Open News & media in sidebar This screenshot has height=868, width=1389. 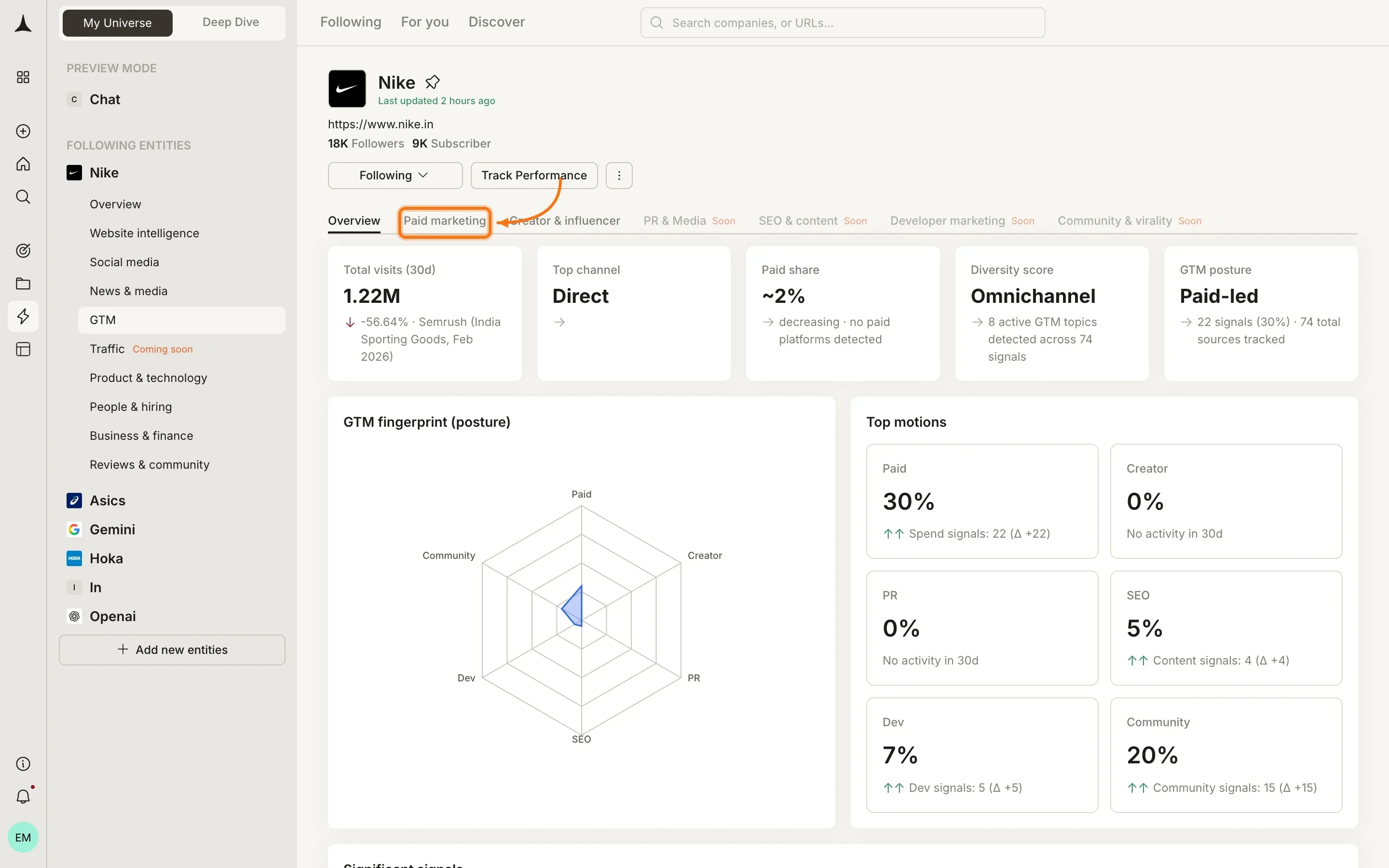[x=129, y=291]
